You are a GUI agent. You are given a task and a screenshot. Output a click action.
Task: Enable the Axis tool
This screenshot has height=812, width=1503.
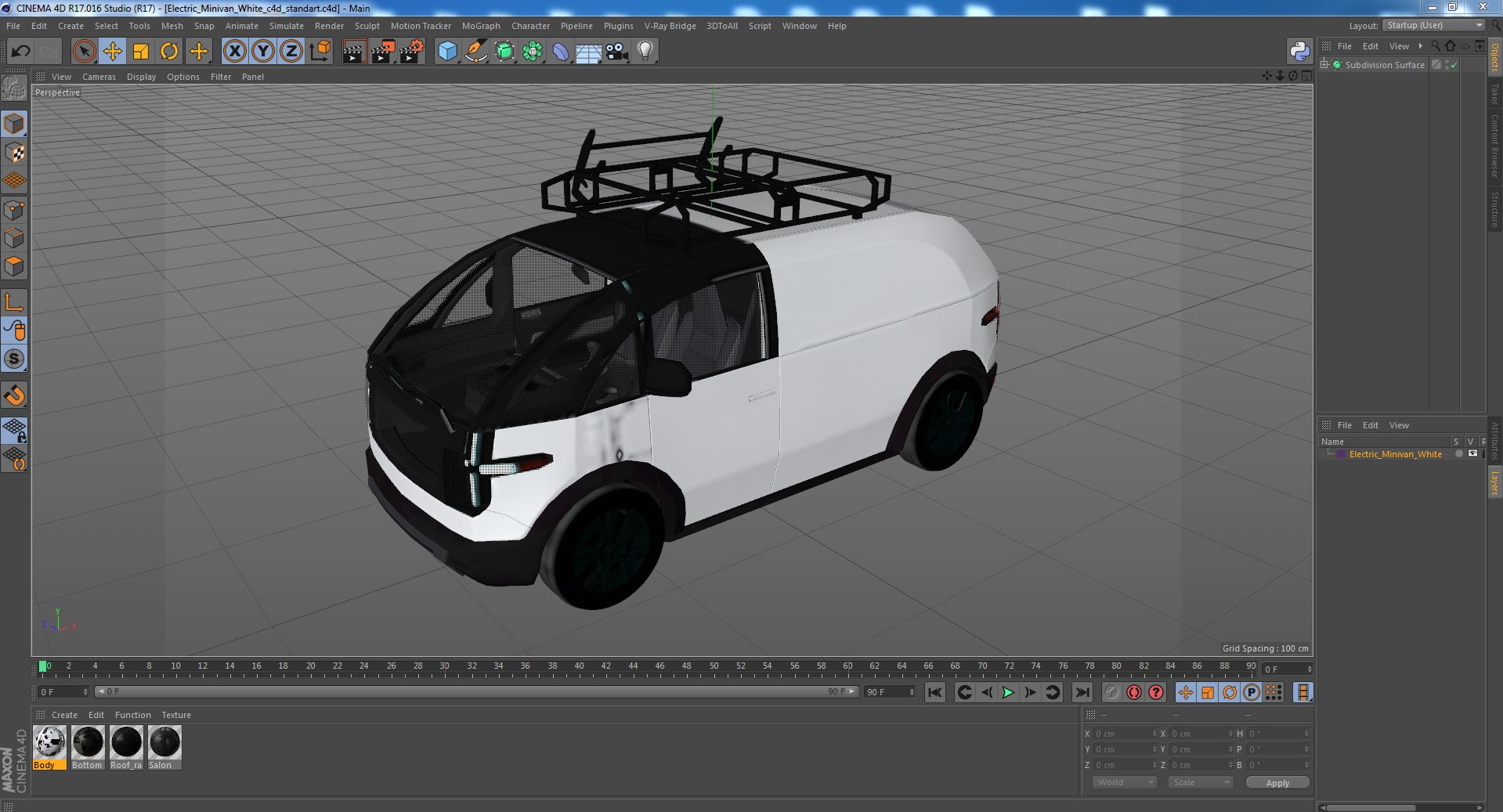tap(14, 302)
